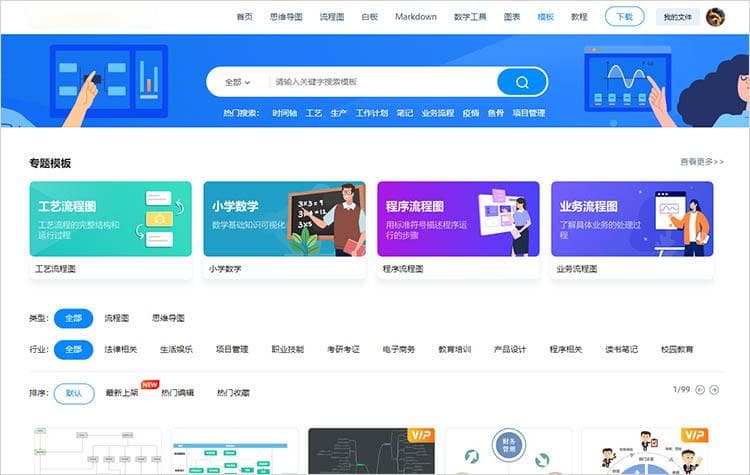Select 全部 in 行业 filter
This screenshot has width=750, height=475.
(73, 349)
